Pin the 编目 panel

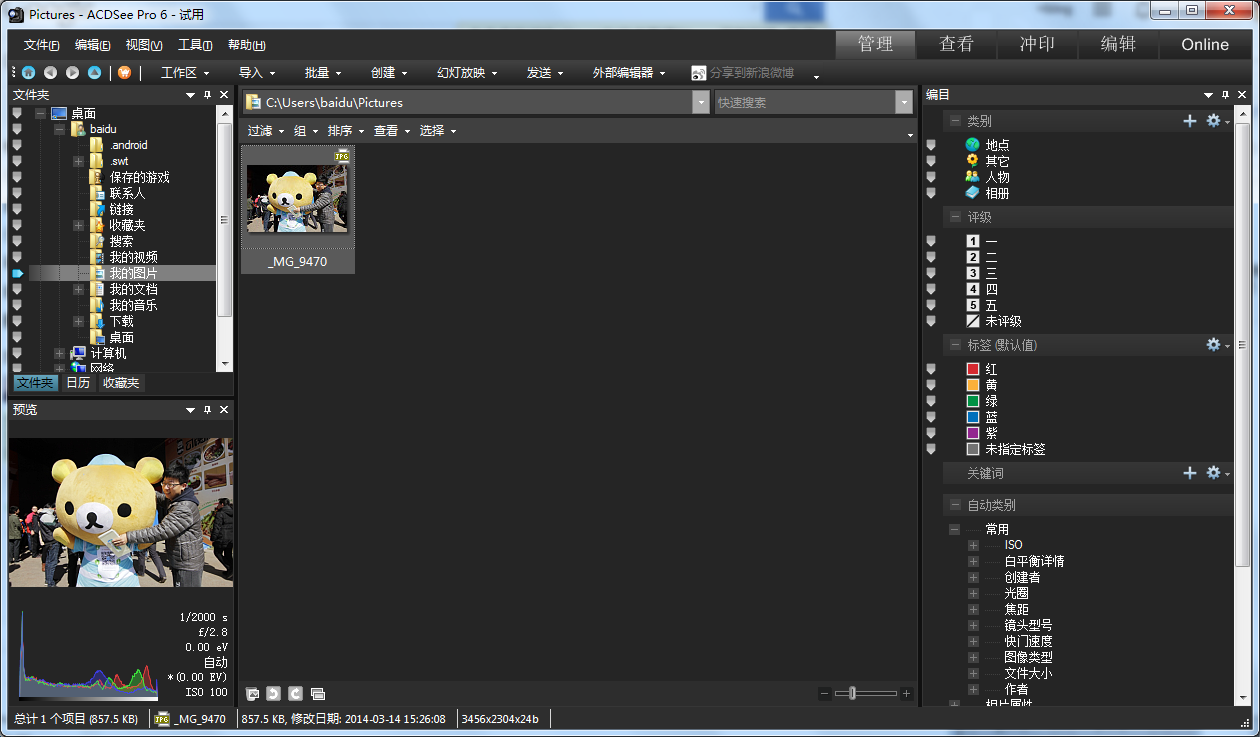click(1225, 95)
